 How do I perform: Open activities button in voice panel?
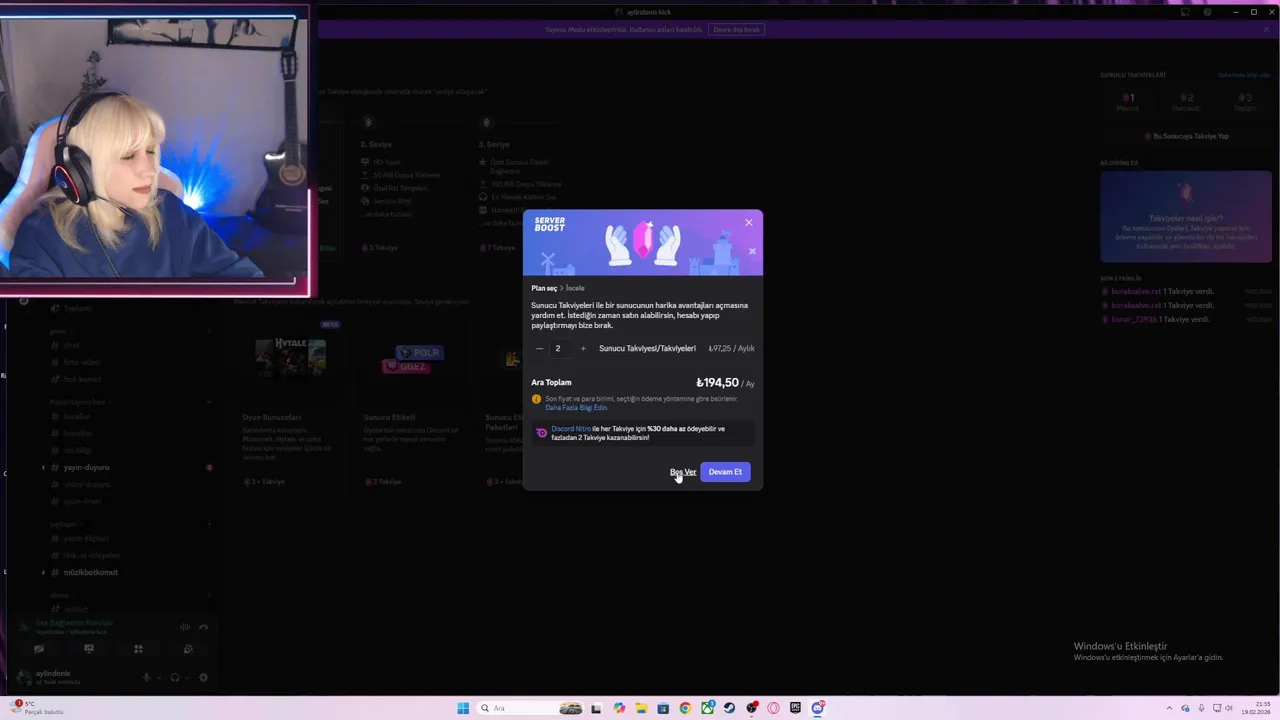[x=138, y=649]
